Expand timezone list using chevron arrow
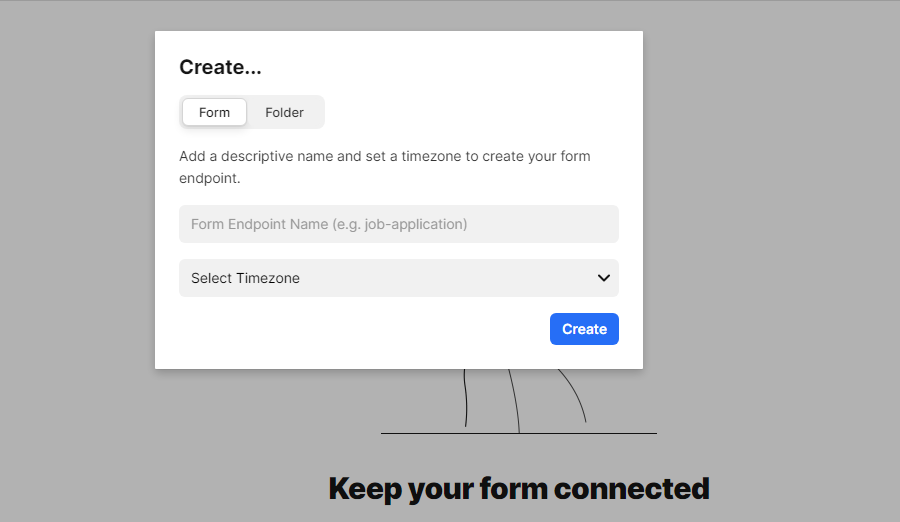900x522 pixels. coord(603,278)
